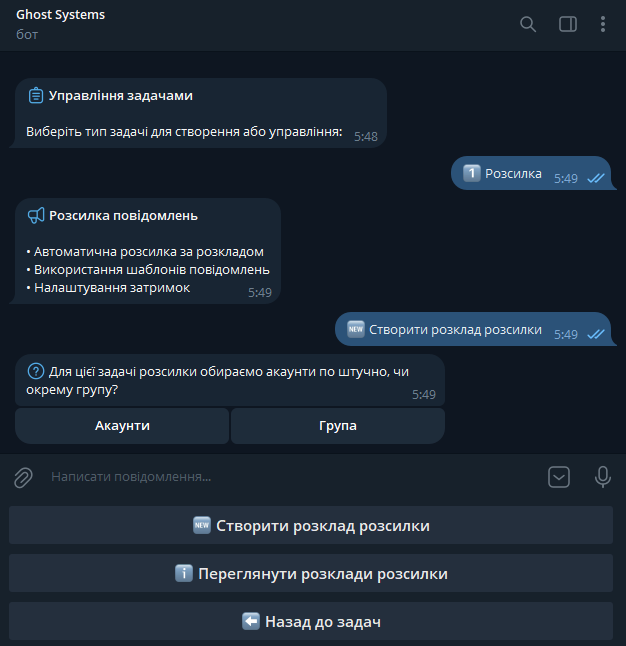This screenshot has height=646, width=626.
Task: Click the Розсилка повідомлень message bubble
Action: coord(148,250)
